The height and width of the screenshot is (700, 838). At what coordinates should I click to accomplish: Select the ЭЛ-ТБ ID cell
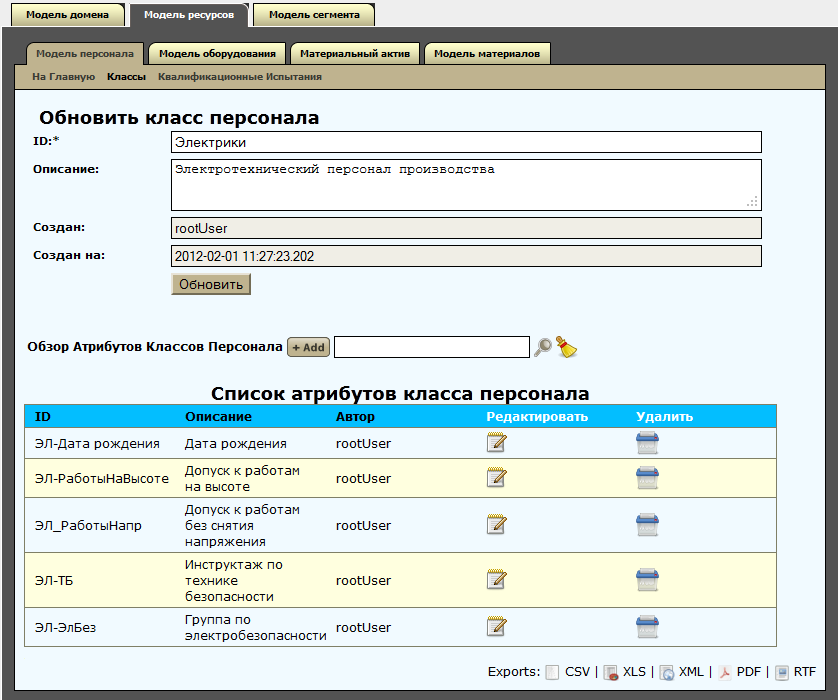(x=54, y=581)
